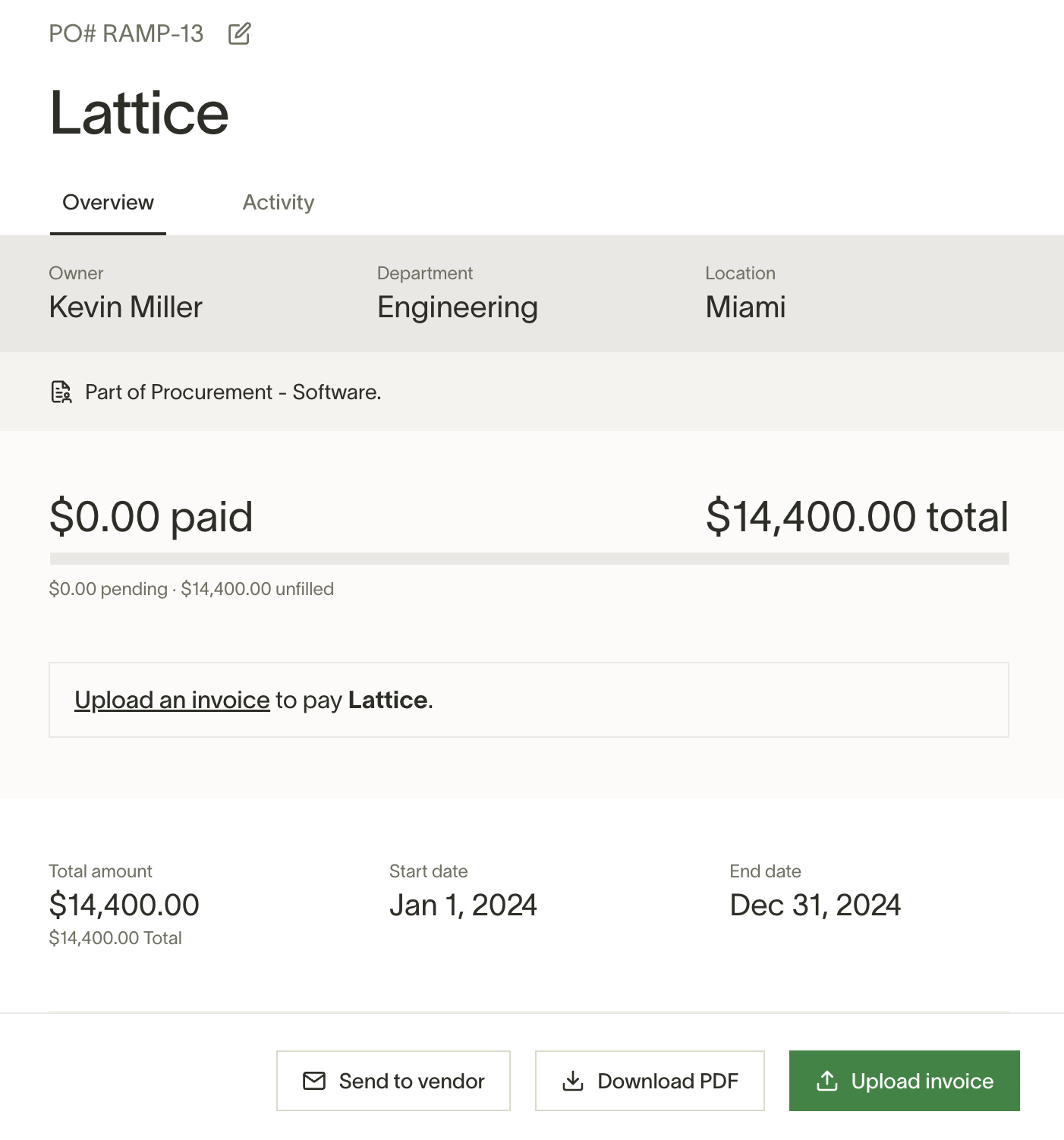Click Part of Procurement - Software text

click(233, 392)
